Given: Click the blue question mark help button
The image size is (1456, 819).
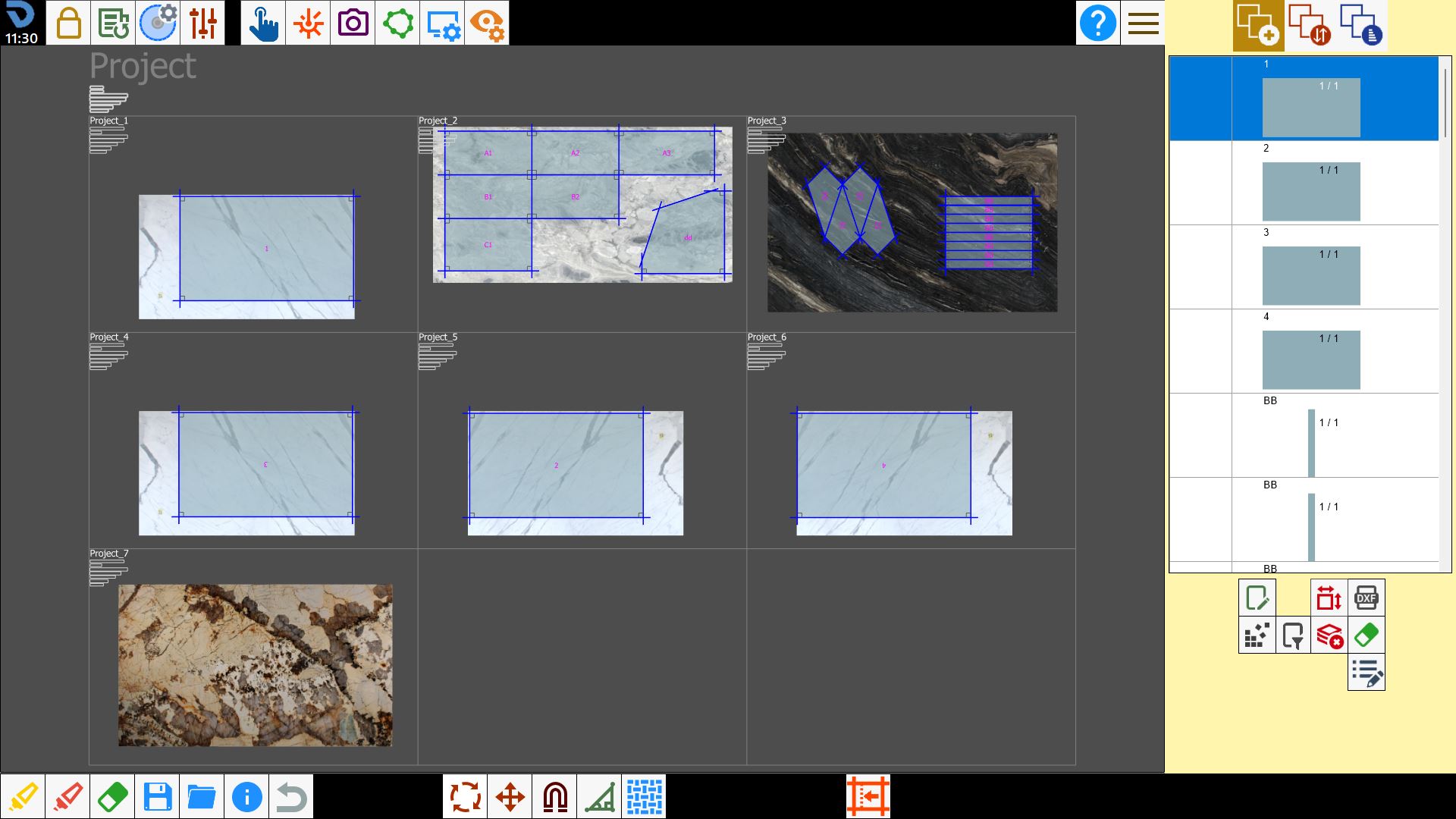Looking at the screenshot, I should [x=1097, y=23].
